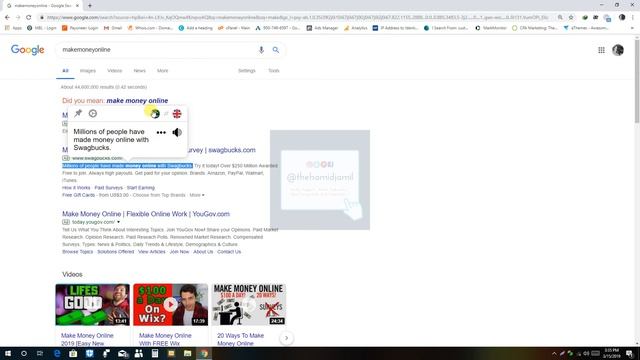Open 'Browse Topics' YouGov sitelink

(78, 252)
